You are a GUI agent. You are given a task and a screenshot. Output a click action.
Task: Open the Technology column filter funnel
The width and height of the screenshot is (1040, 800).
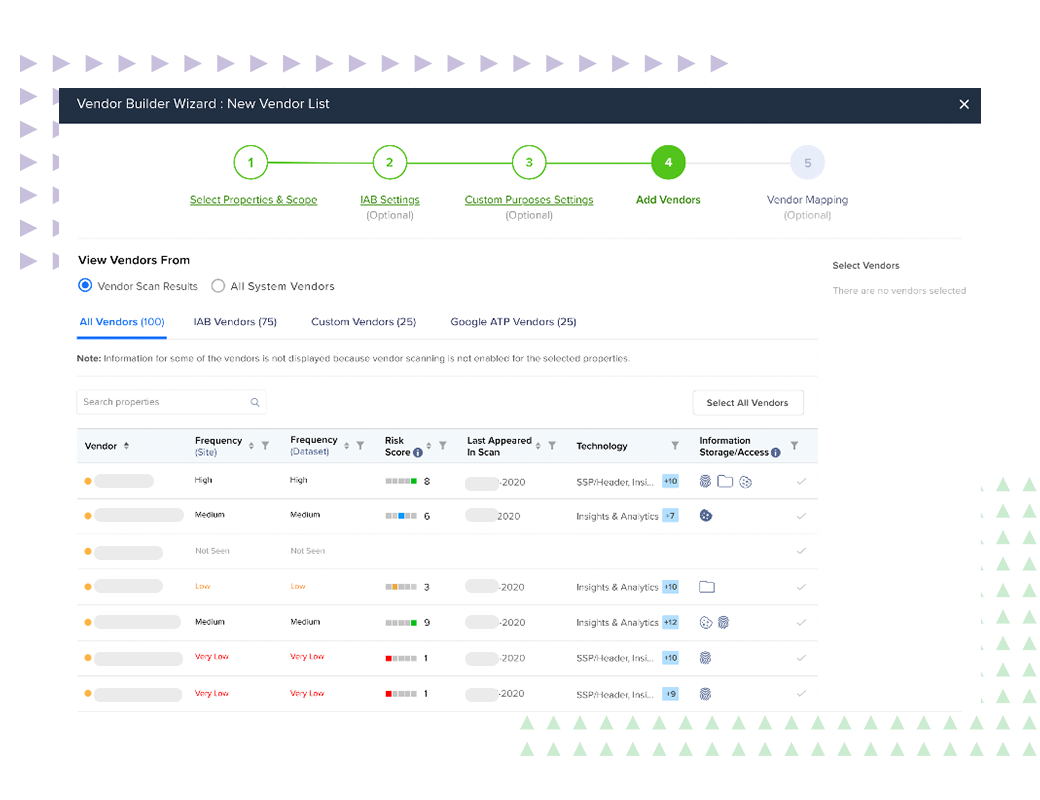coord(675,446)
